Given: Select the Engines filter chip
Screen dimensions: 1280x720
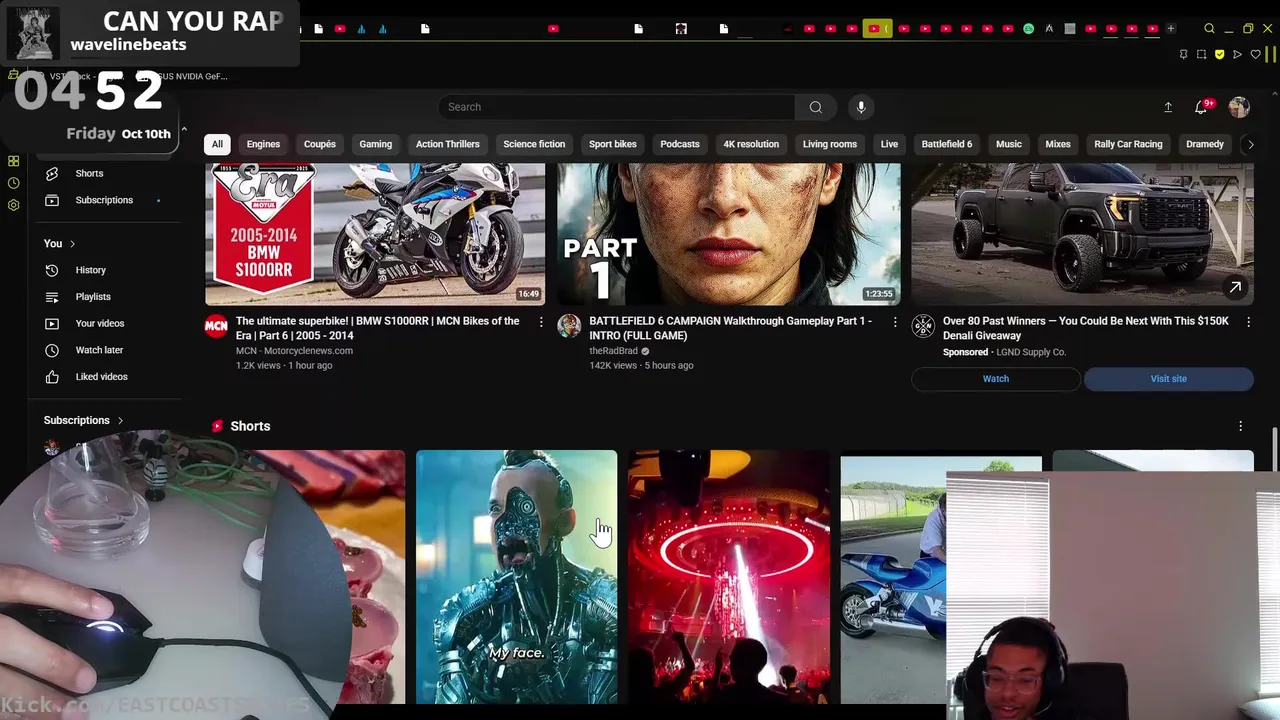Looking at the screenshot, I should [x=263, y=144].
